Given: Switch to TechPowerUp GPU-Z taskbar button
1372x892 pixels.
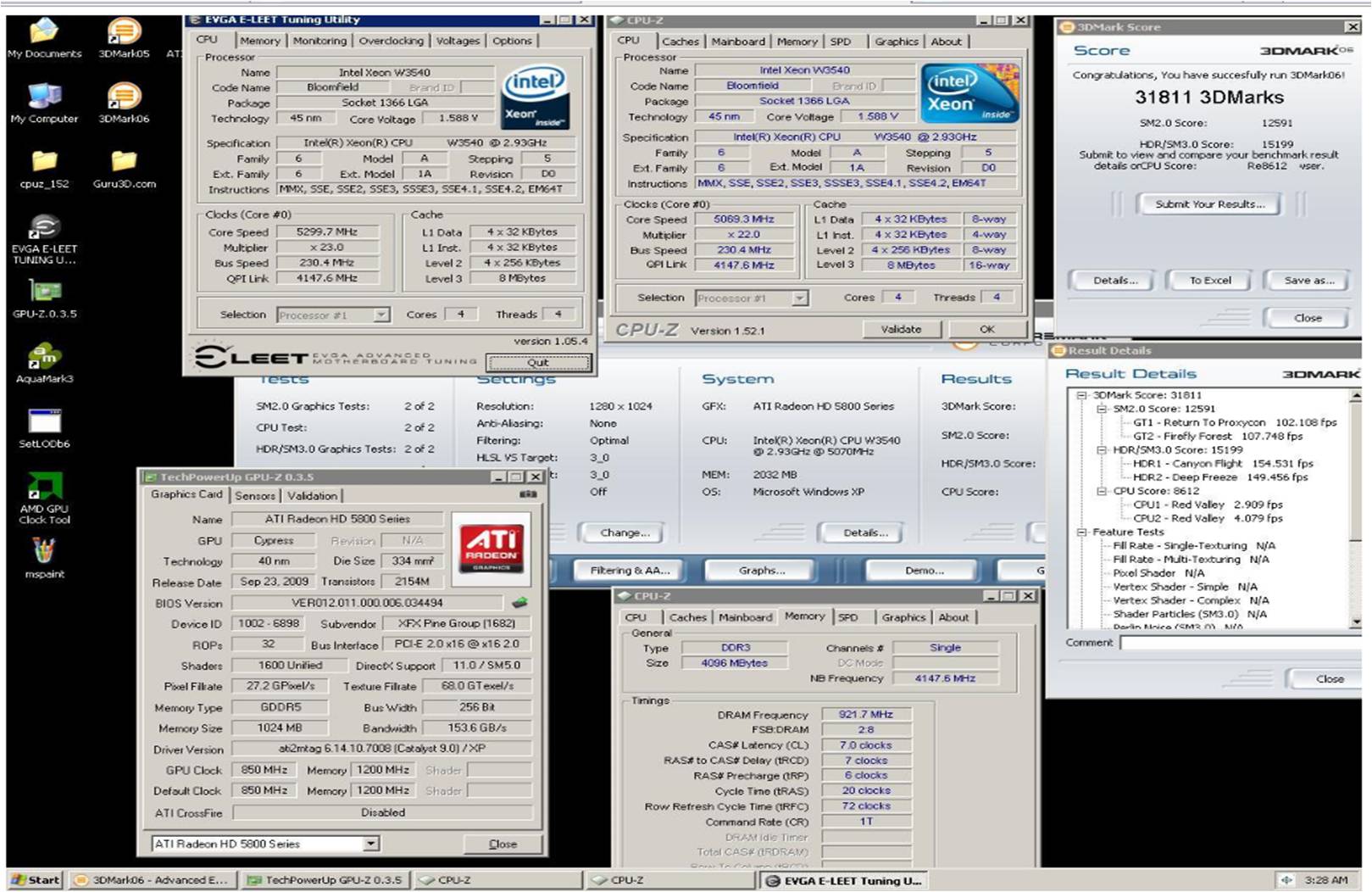Looking at the screenshot, I should point(325,880).
